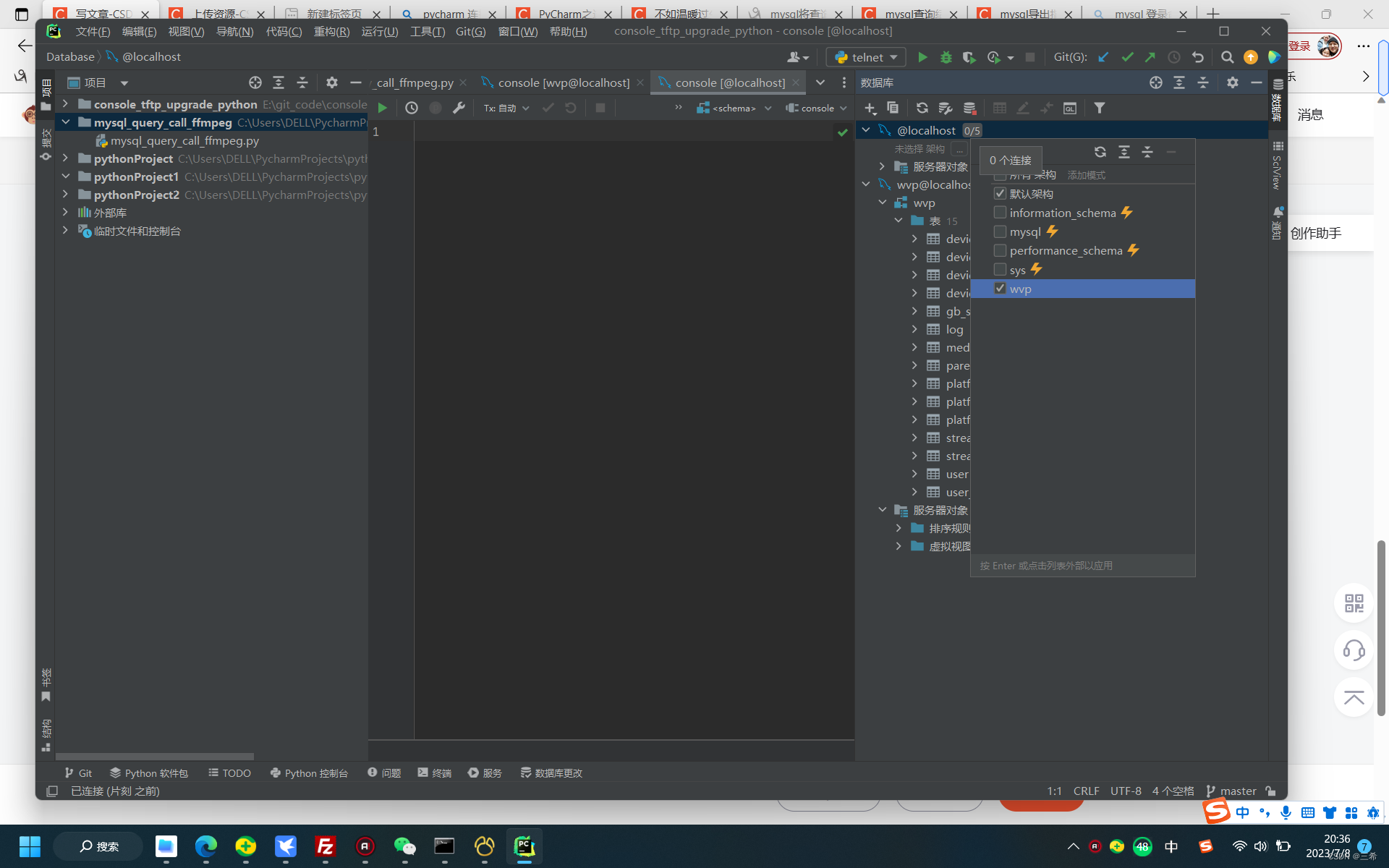Click the master git branch label

1238,791
